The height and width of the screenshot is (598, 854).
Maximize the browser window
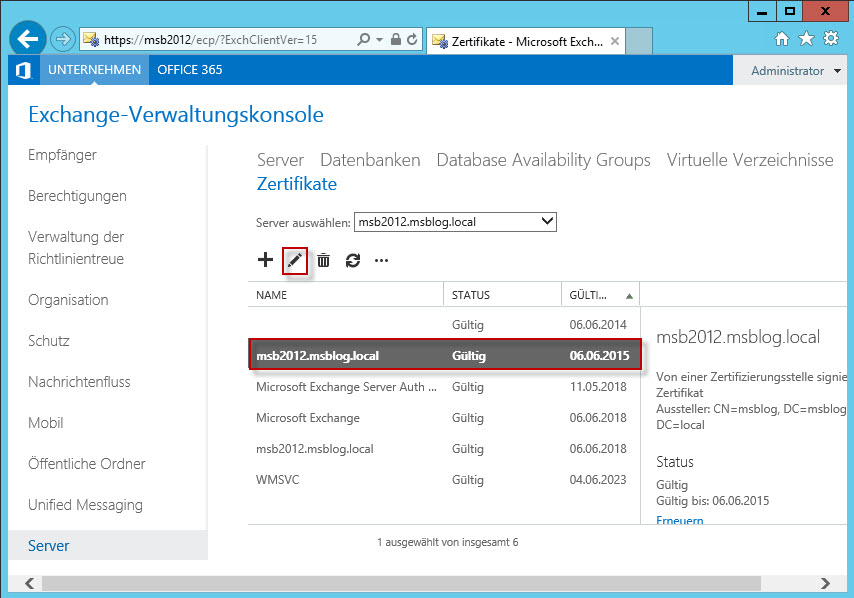point(790,11)
